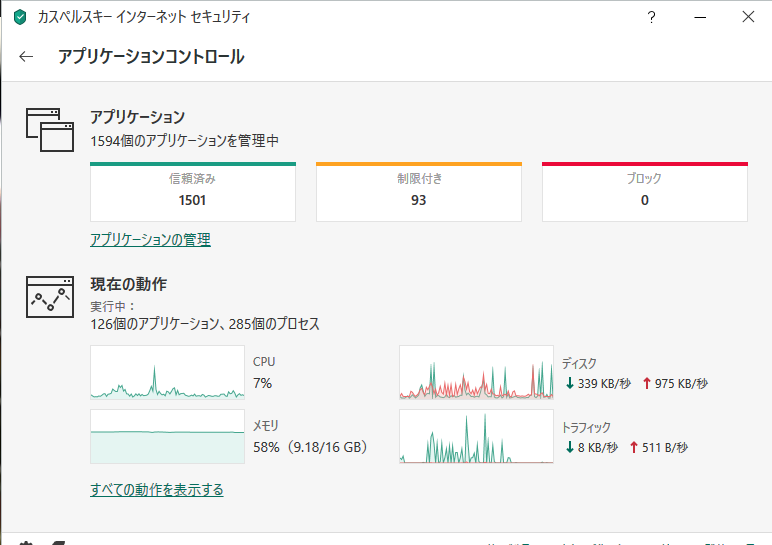The height and width of the screenshot is (545, 772).
Task: Select the 1594個のアプリケーションを管理中 text
Action: [x=185, y=141]
